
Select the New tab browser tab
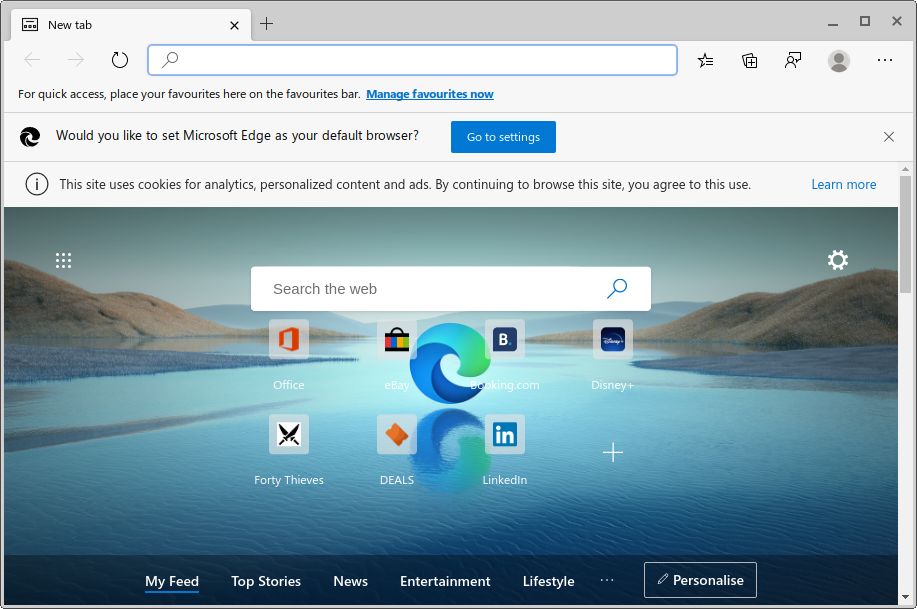point(131,25)
